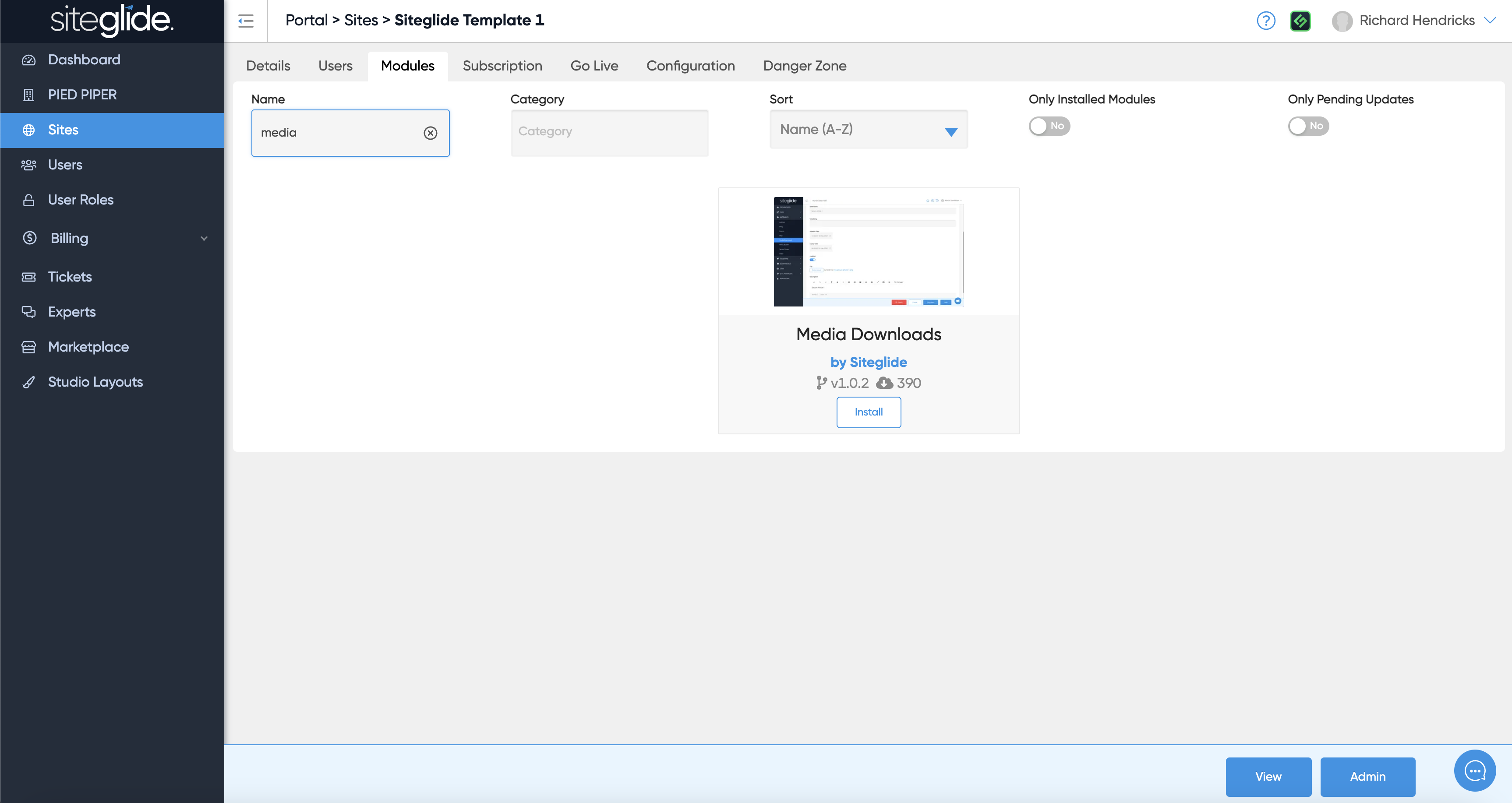This screenshot has height=803, width=1512.
Task: Open the live chat bubble
Action: tap(1474, 771)
